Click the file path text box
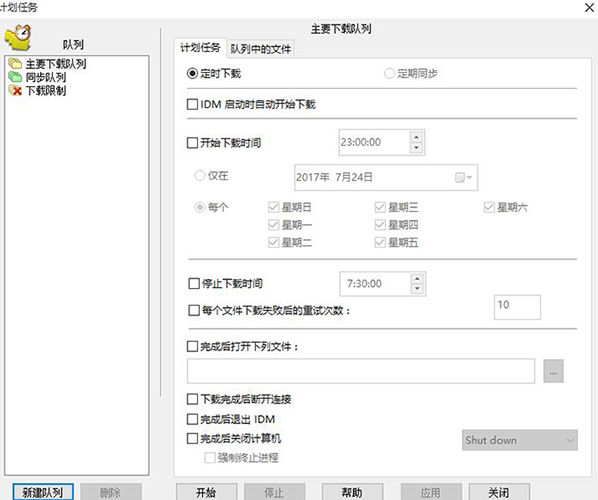Image resolution: width=598 pixels, height=500 pixels. pos(361,371)
